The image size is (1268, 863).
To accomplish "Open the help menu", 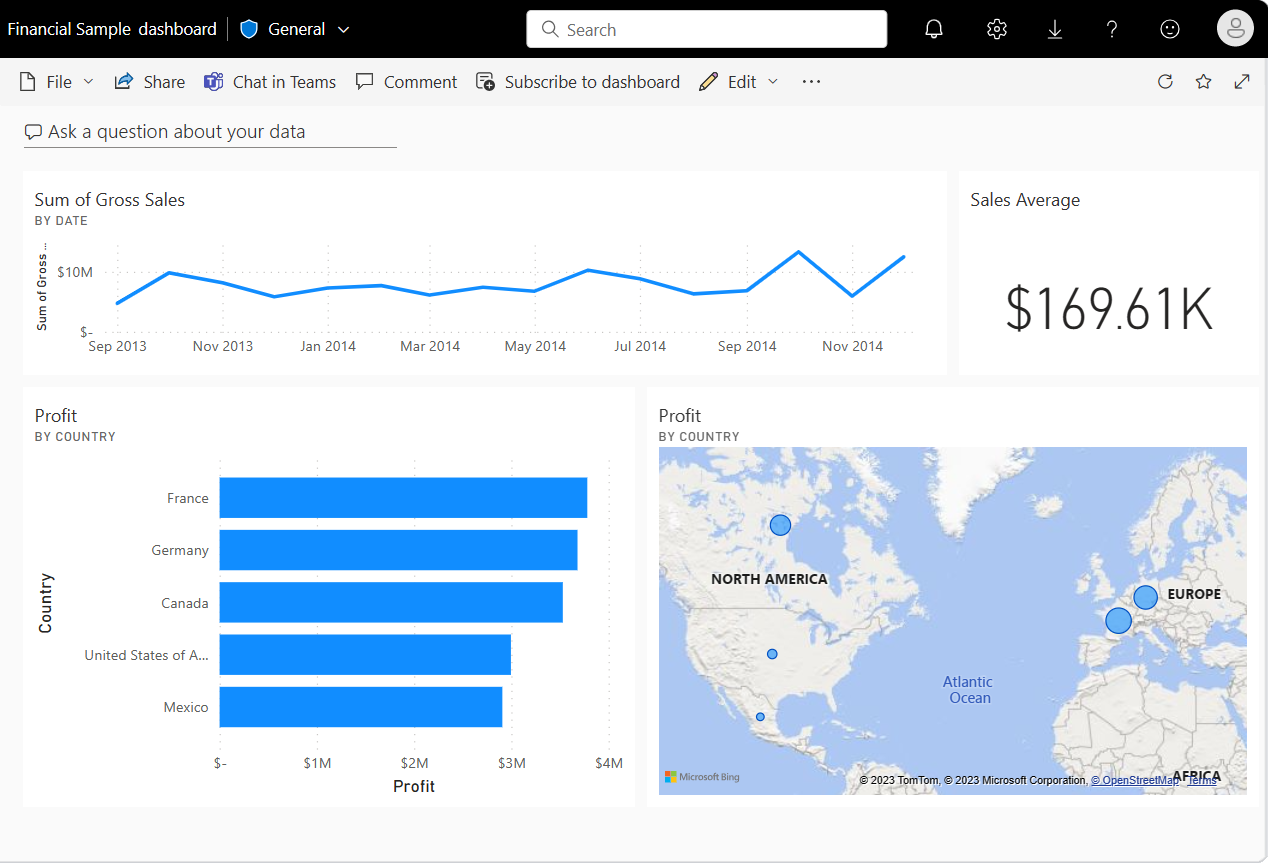I will click(1111, 28).
